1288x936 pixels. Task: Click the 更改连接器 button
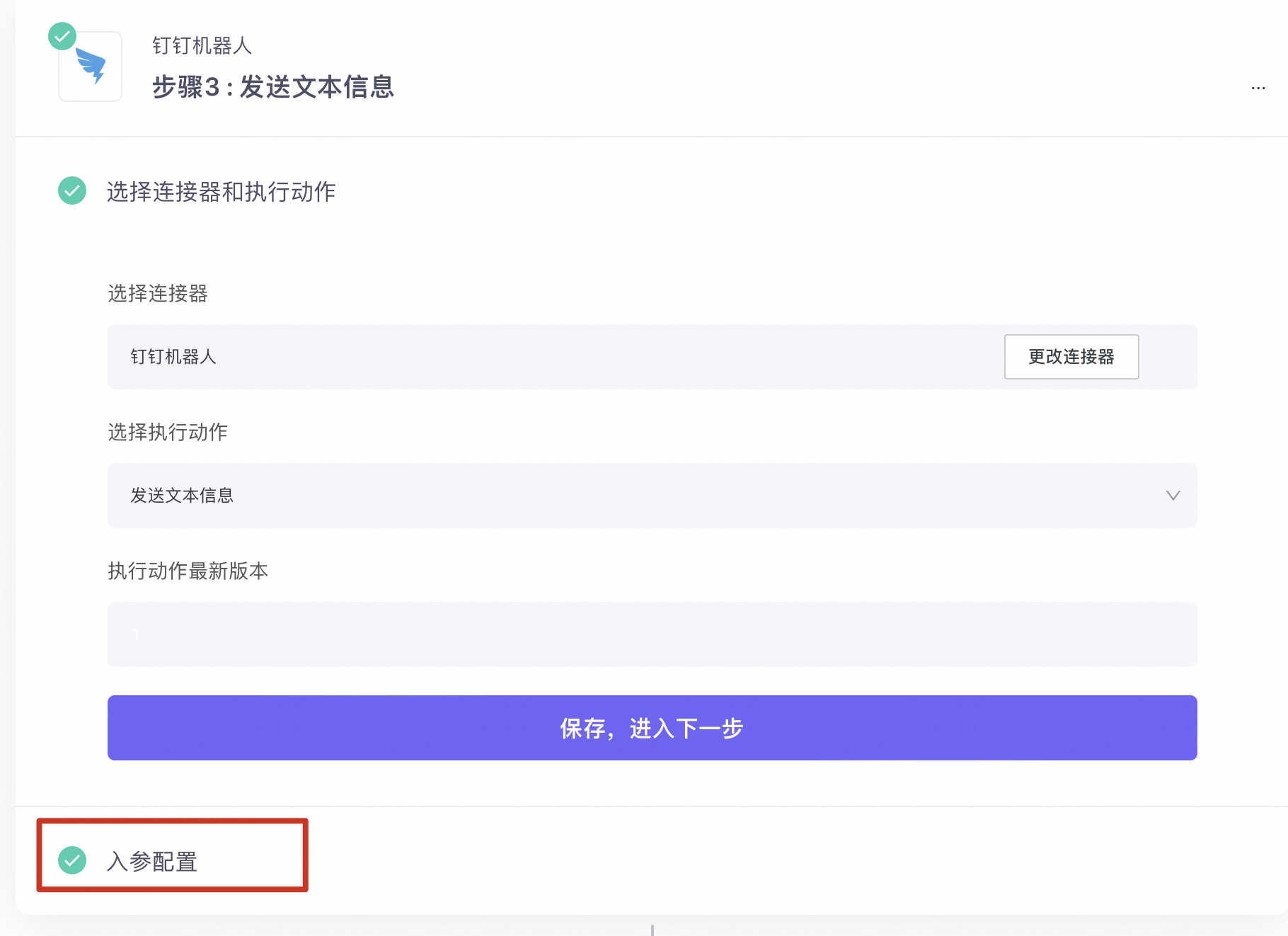click(x=1071, y=357)
